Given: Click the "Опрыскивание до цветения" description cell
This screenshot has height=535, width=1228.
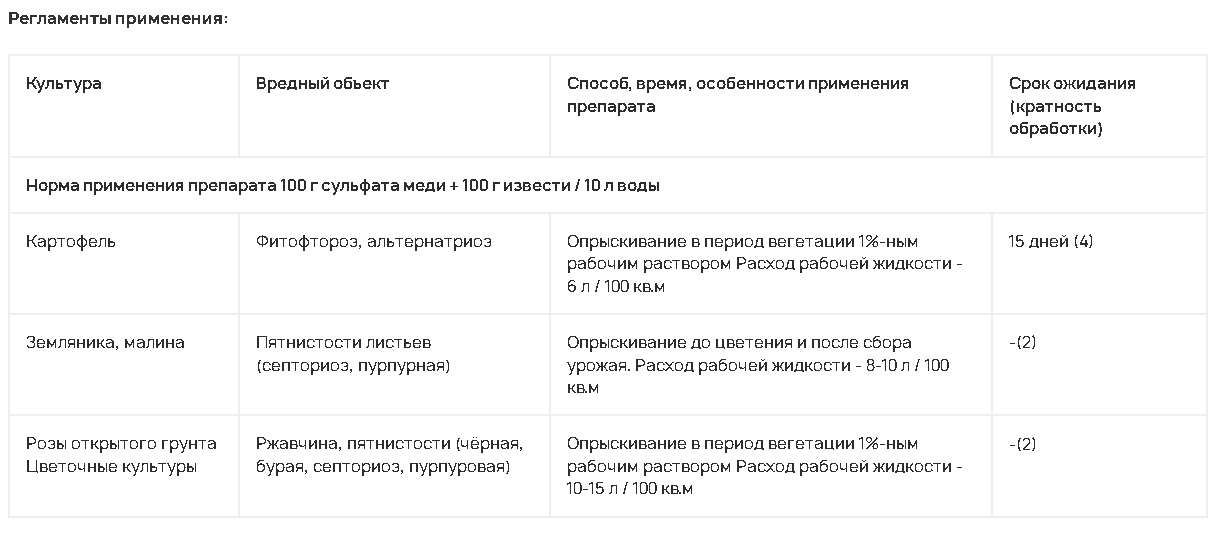Looking at the screenshot, I should pyautogui.click(x=758, y=365).
